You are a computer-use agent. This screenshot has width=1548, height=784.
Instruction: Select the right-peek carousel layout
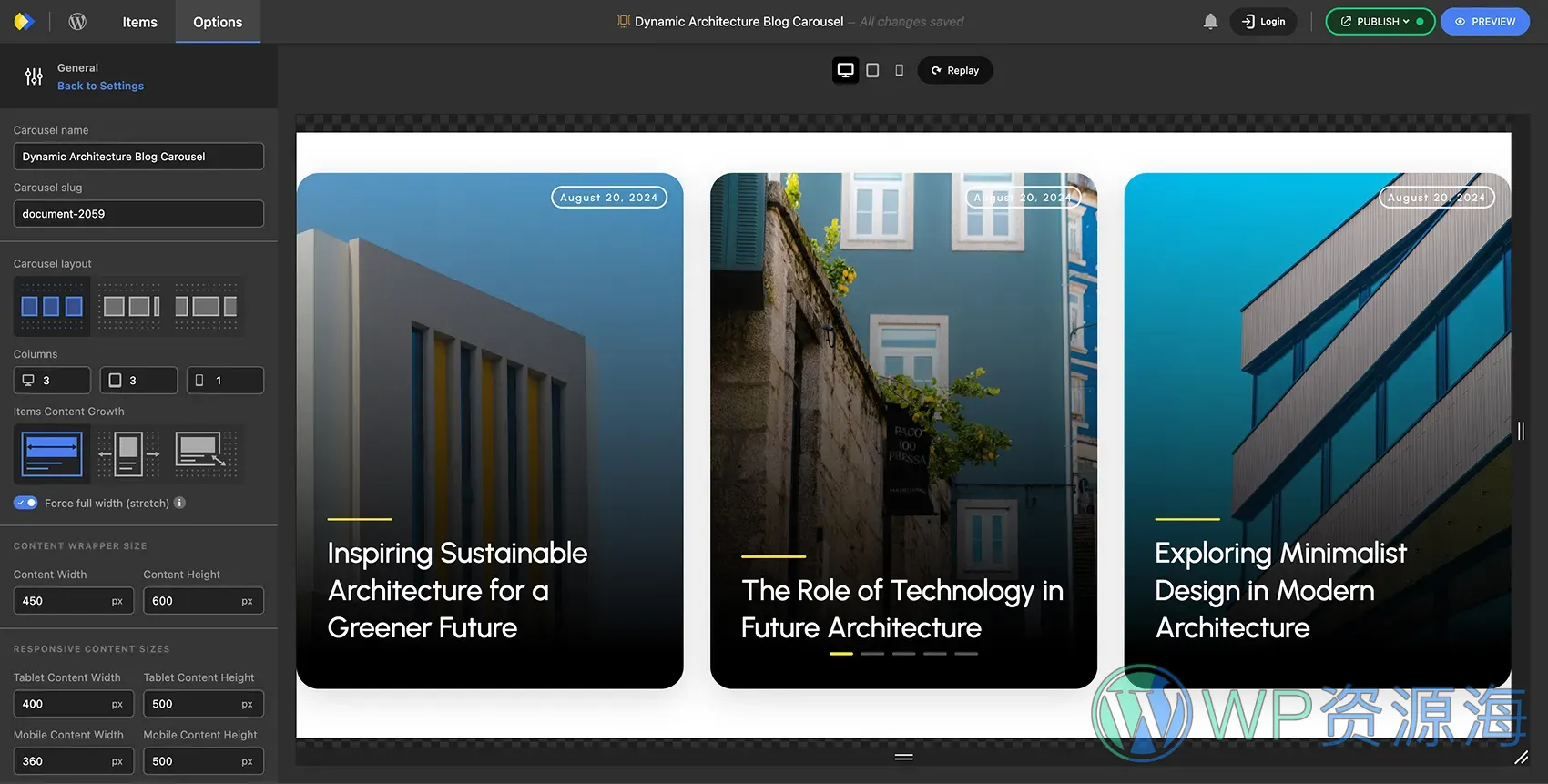(130, 307)
